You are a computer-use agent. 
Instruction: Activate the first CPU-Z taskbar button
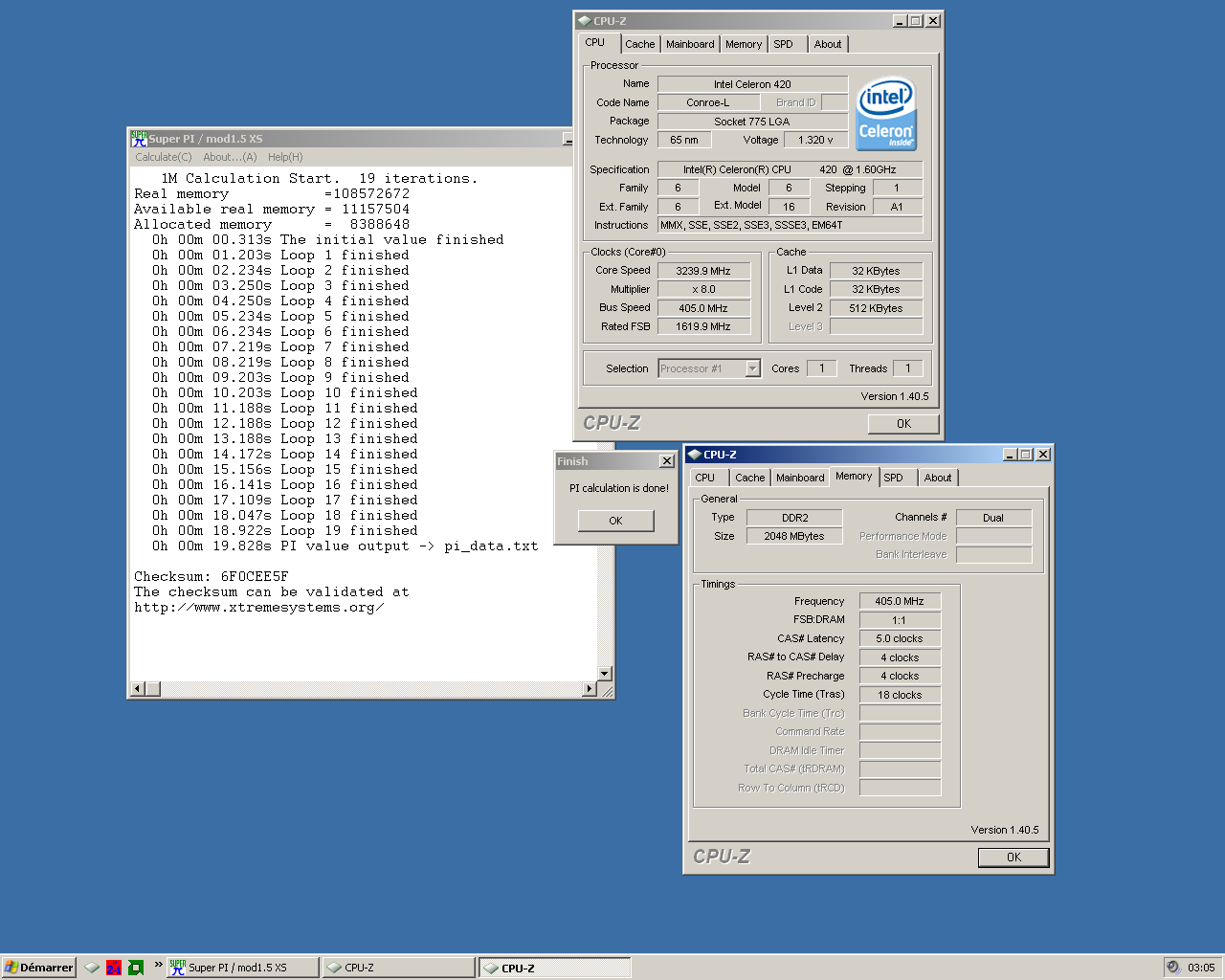click(x=398, y=968)
